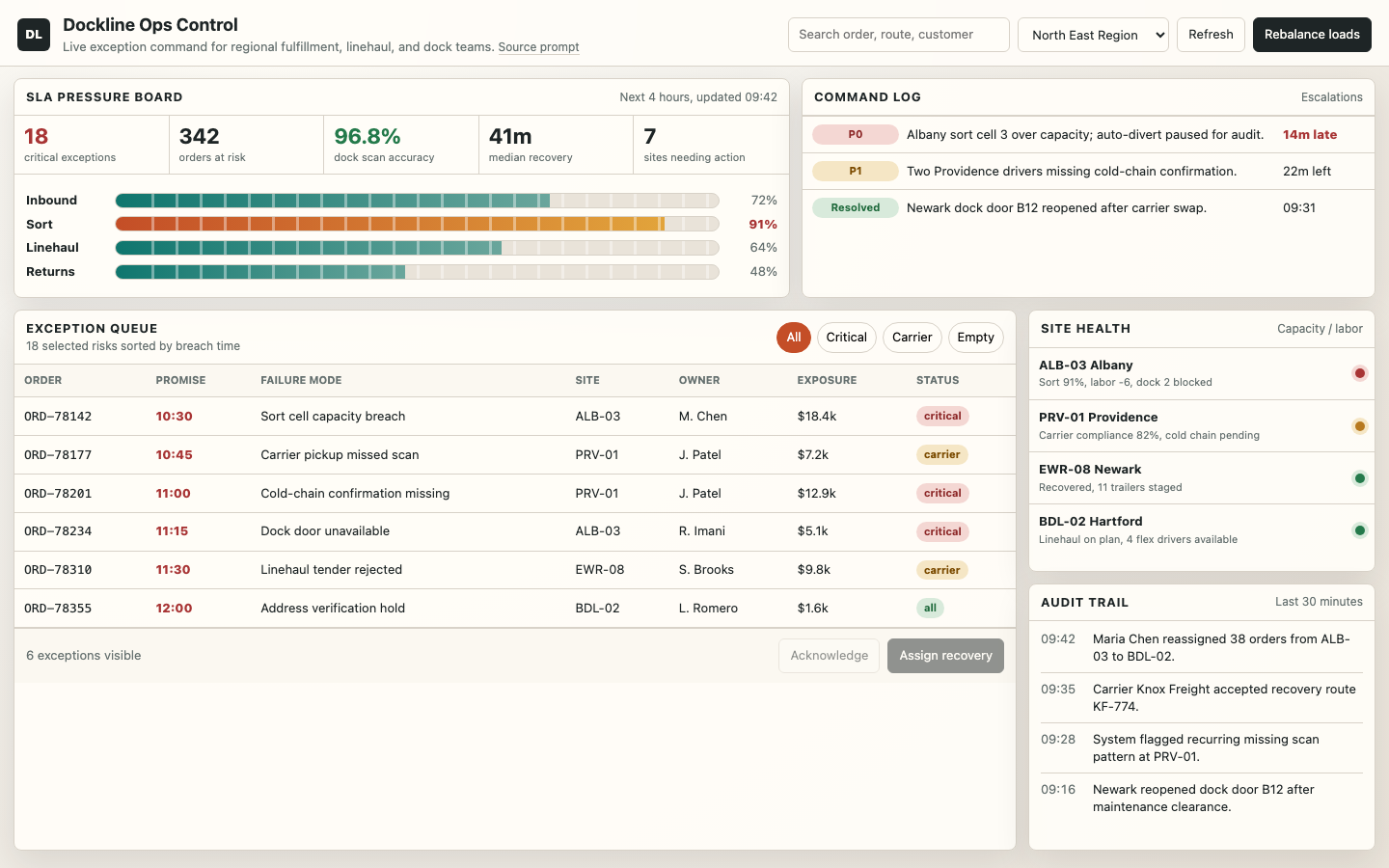Screen dimensions: 1389x868
Task: Click the green status dot for EWR-08 Newark
Action: (x=1360, y=478)
